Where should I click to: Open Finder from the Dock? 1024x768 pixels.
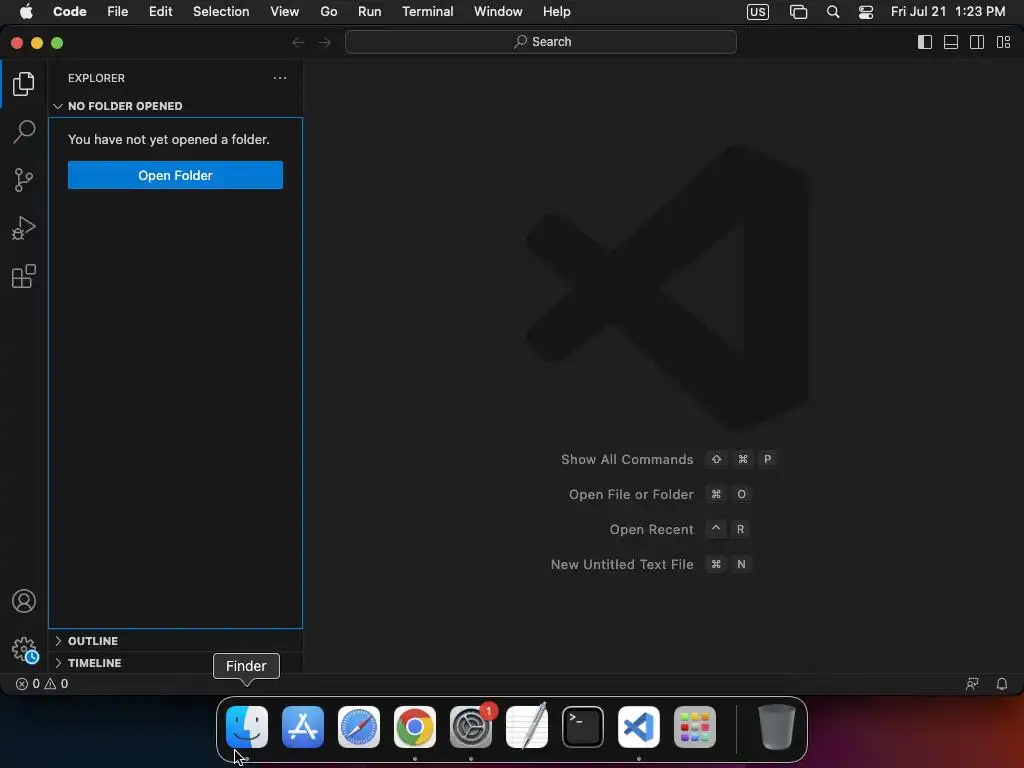point(247,727)
